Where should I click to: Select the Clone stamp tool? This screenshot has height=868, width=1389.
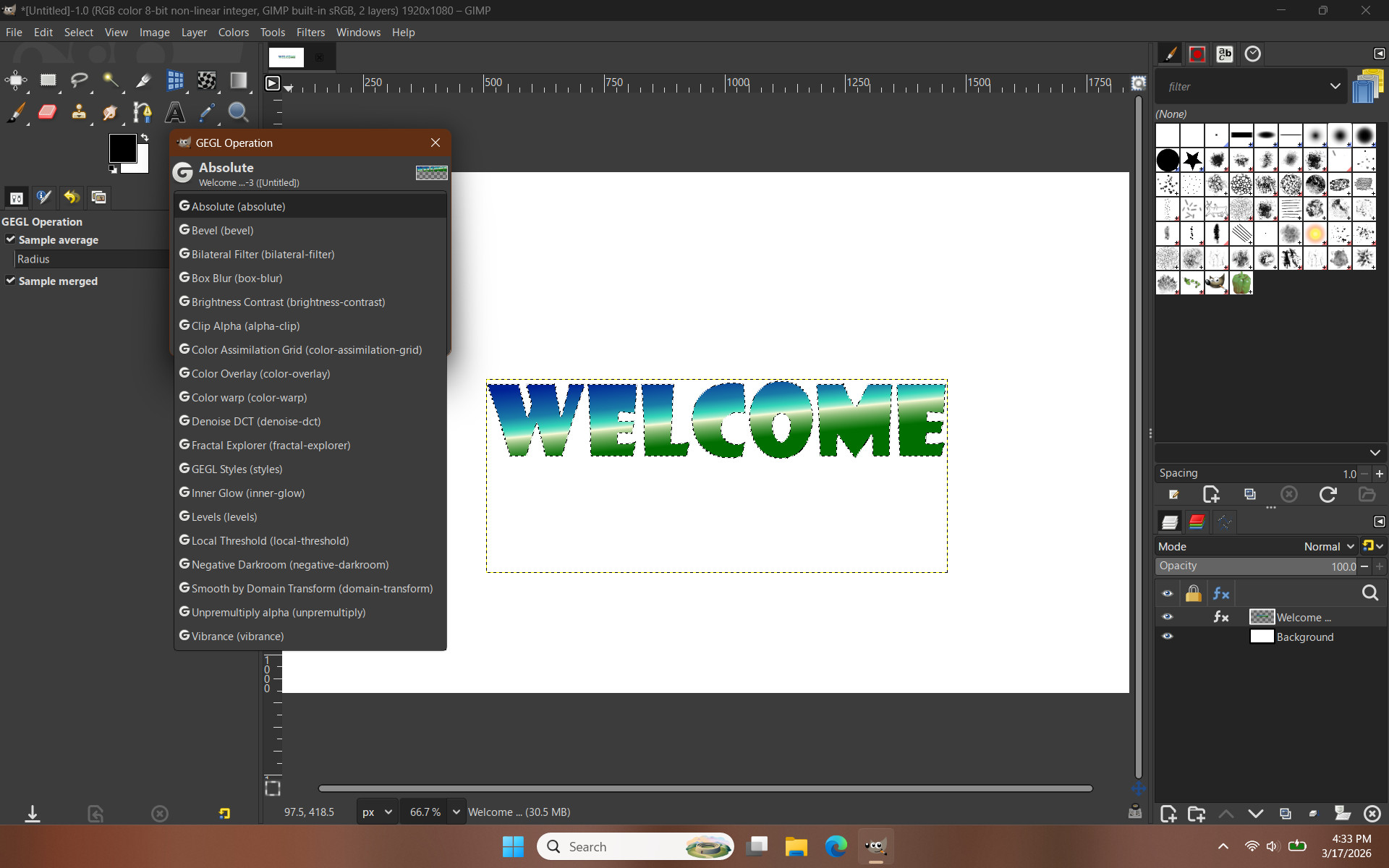[x=80, y=112]
